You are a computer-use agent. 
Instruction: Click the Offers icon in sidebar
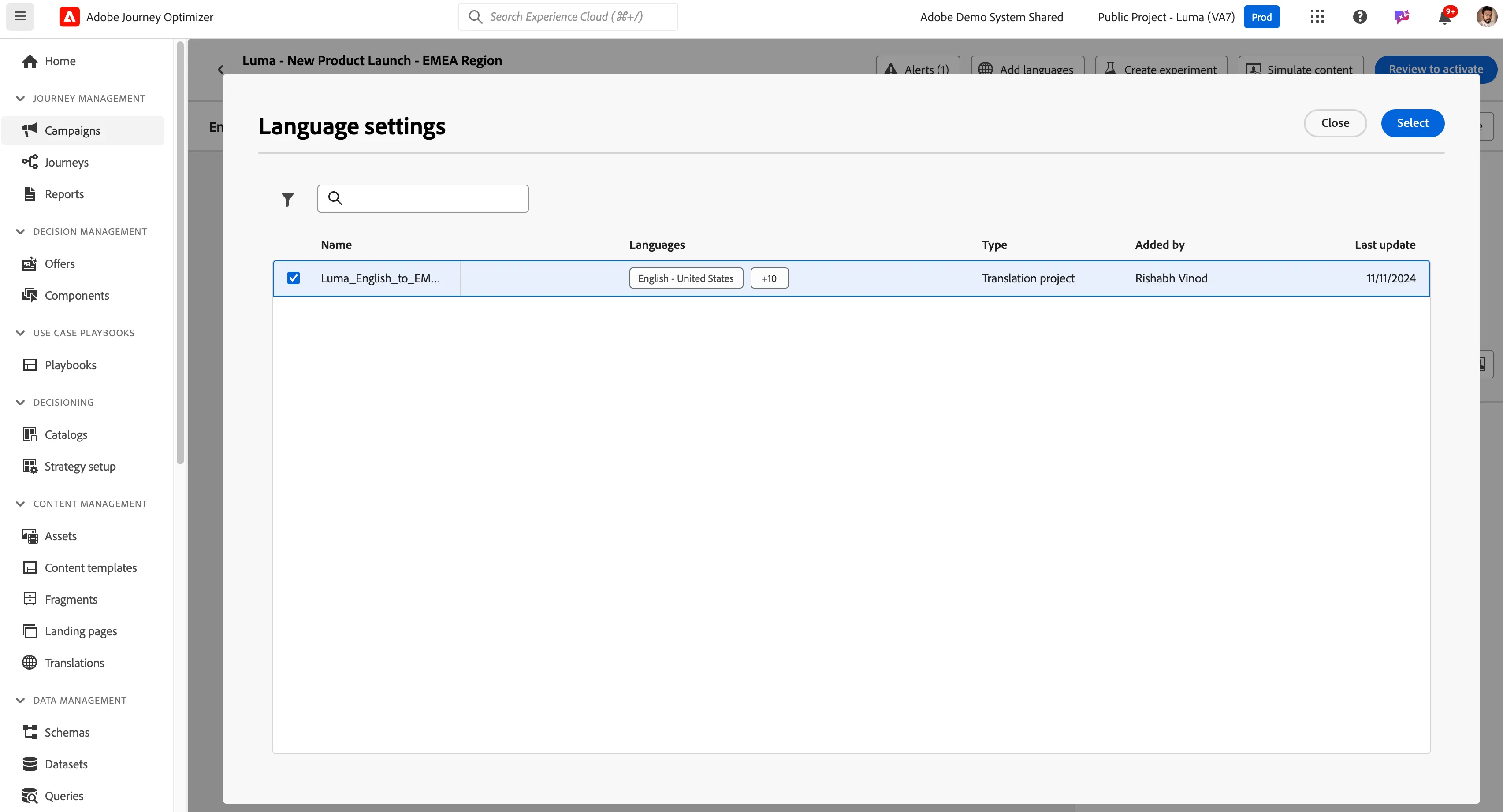(x=30, y=263)
